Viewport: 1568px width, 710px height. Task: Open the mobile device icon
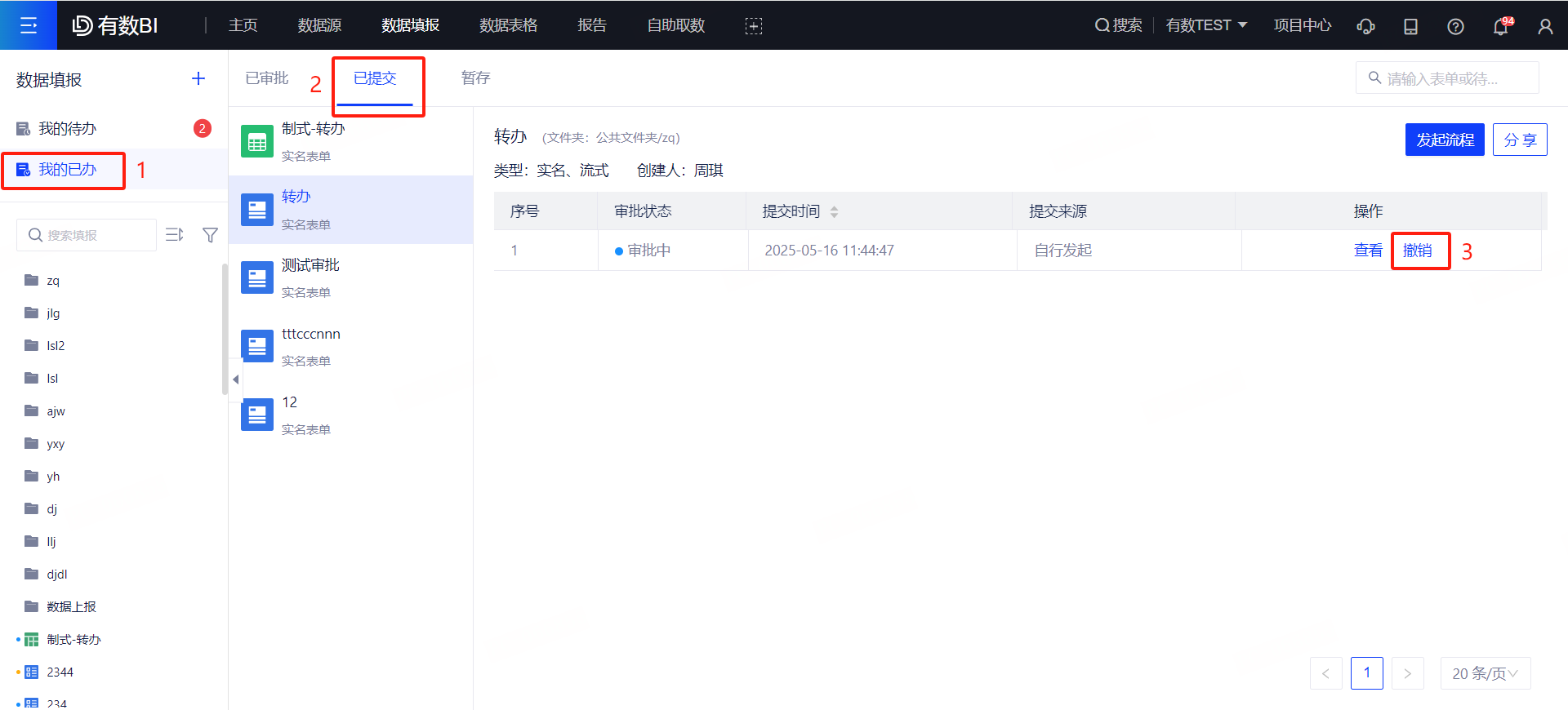pos(1410,26)
